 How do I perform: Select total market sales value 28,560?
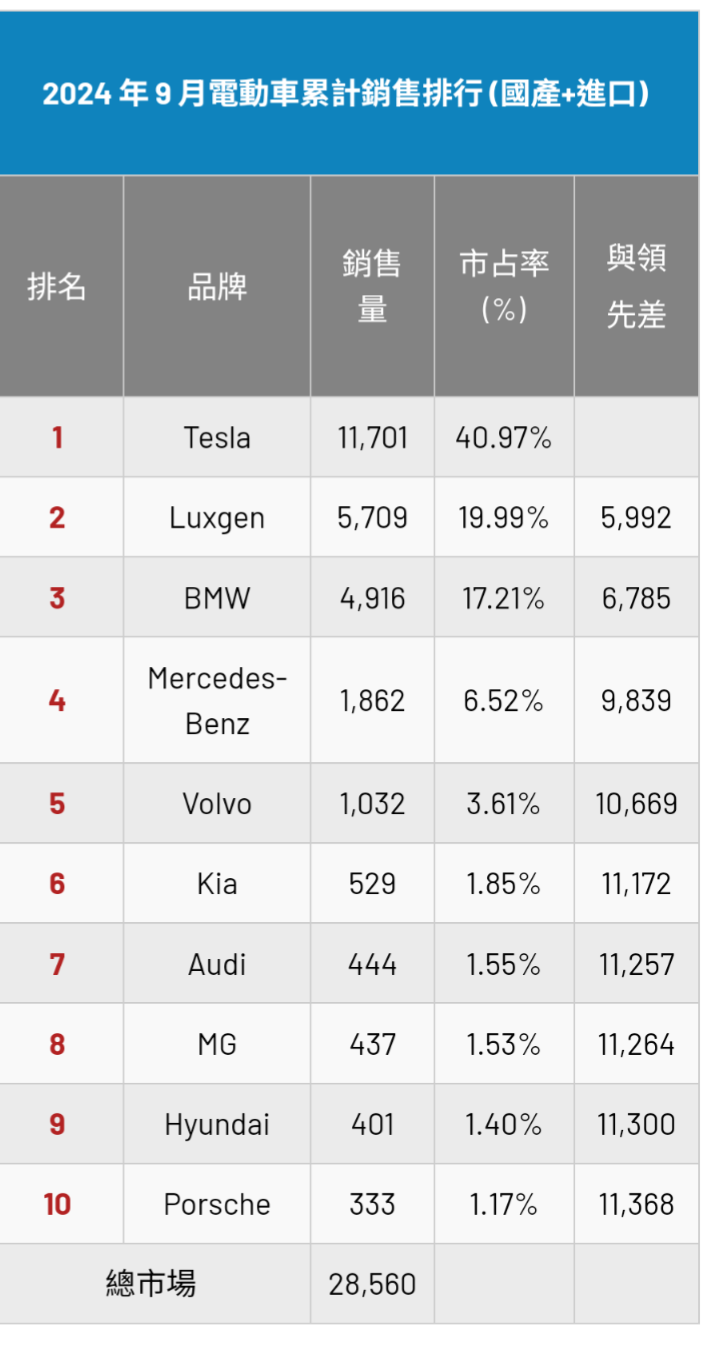pyautogui.click(x=372, y=1284)
